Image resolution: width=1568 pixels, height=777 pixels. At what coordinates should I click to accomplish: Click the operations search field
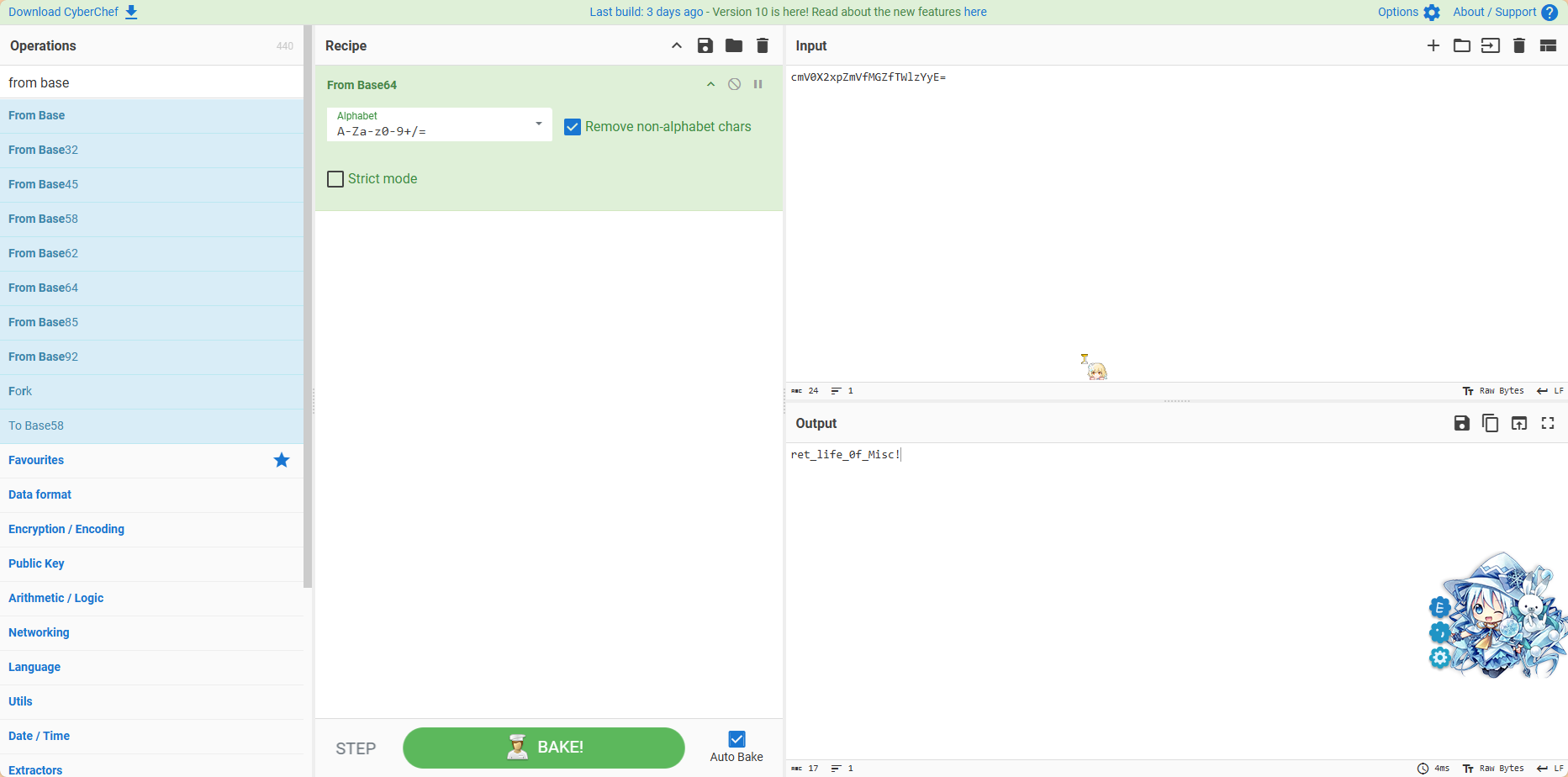151,82
